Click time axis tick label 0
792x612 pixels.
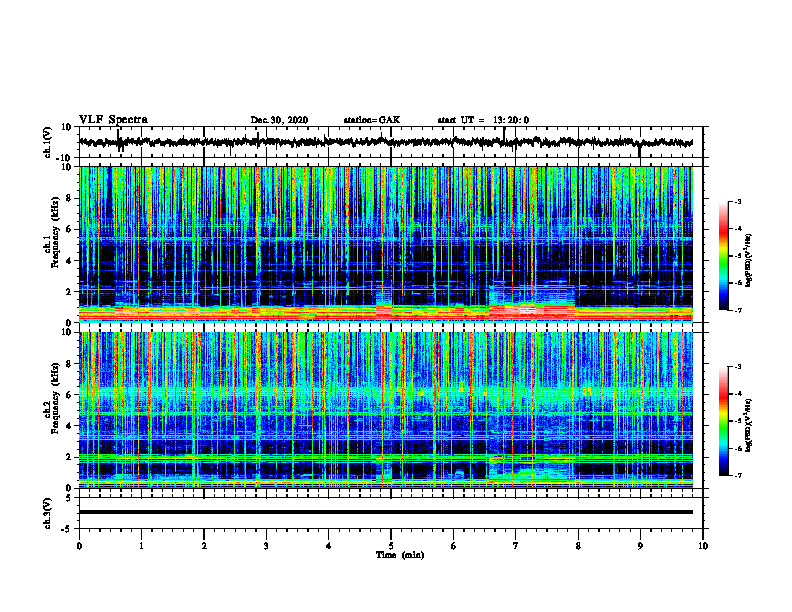79,546
